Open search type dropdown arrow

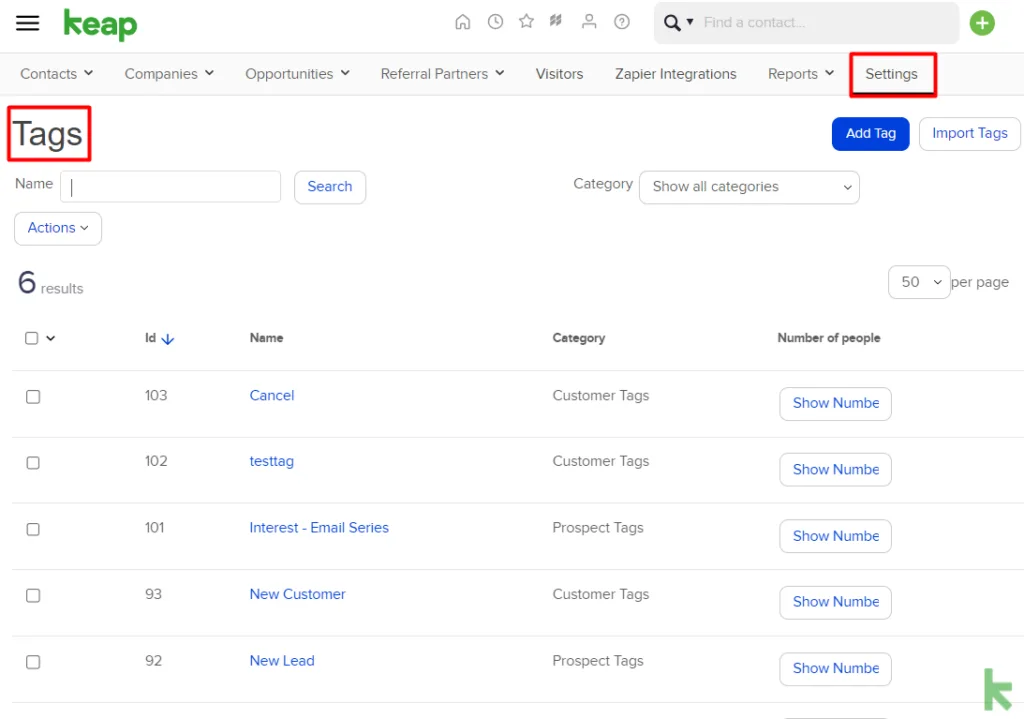coord(690,22)
